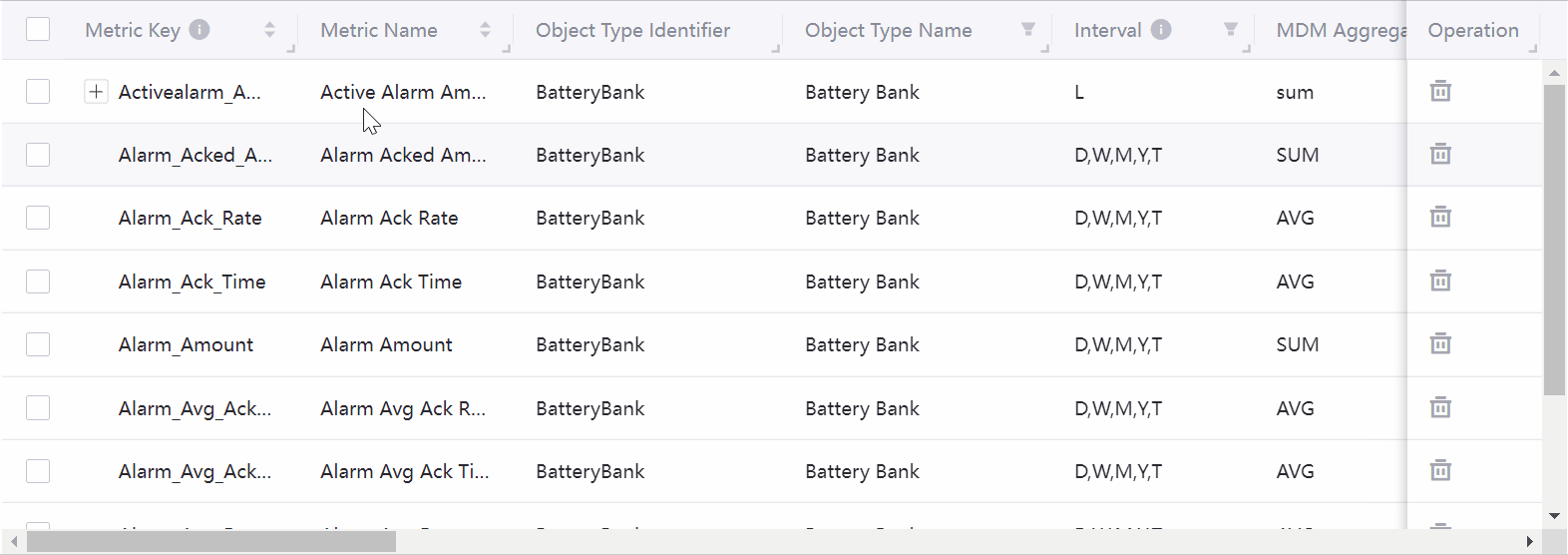Delete the Alarm_Amount metric row
The height and width of the screenshot is (555, 1568).
point(1440,343)
